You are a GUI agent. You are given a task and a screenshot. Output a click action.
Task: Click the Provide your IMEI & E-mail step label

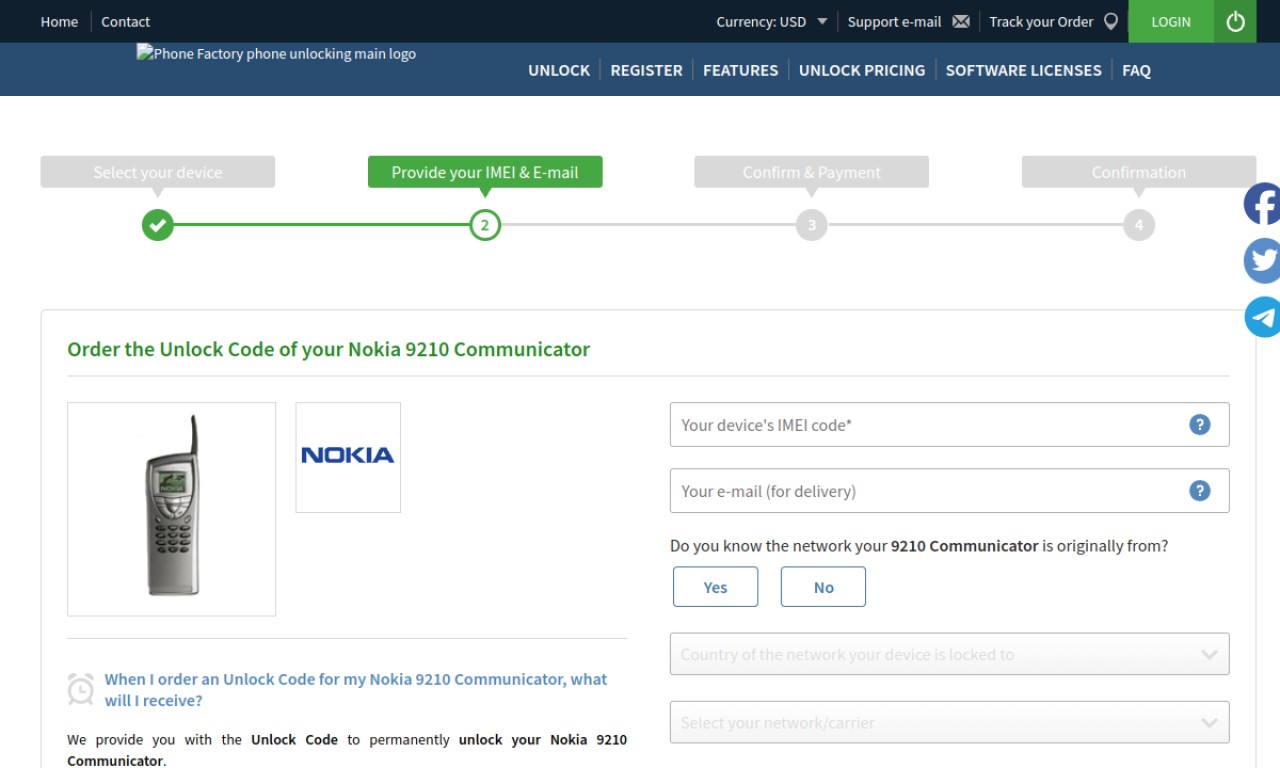(485, 172)
